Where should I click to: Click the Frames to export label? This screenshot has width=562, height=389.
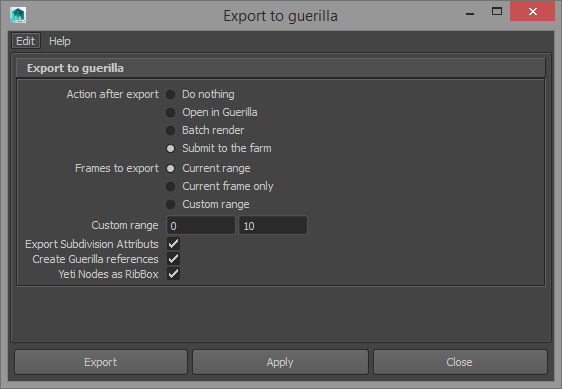pyautogui.click(x=117, y=168)
